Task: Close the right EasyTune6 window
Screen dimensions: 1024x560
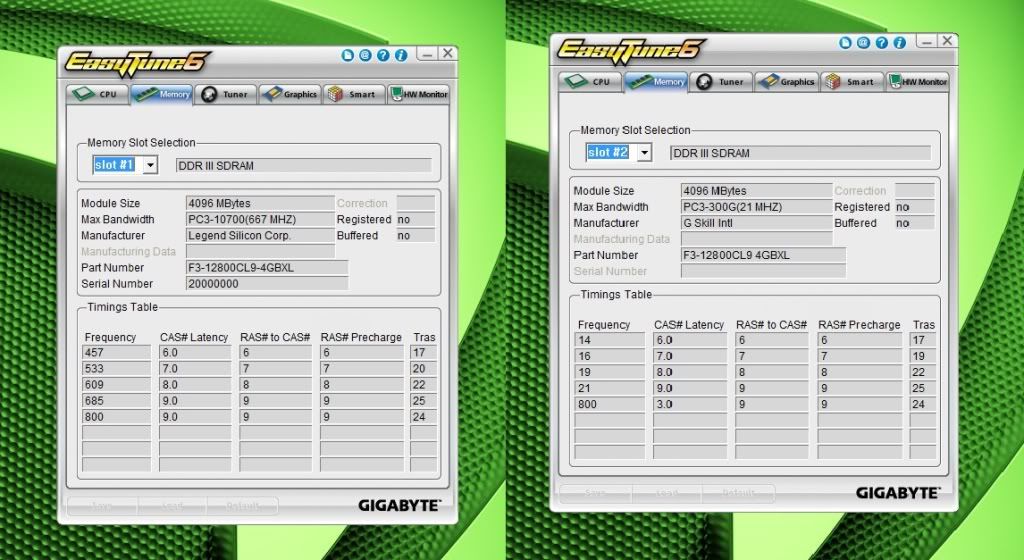Action: (947, 40)
